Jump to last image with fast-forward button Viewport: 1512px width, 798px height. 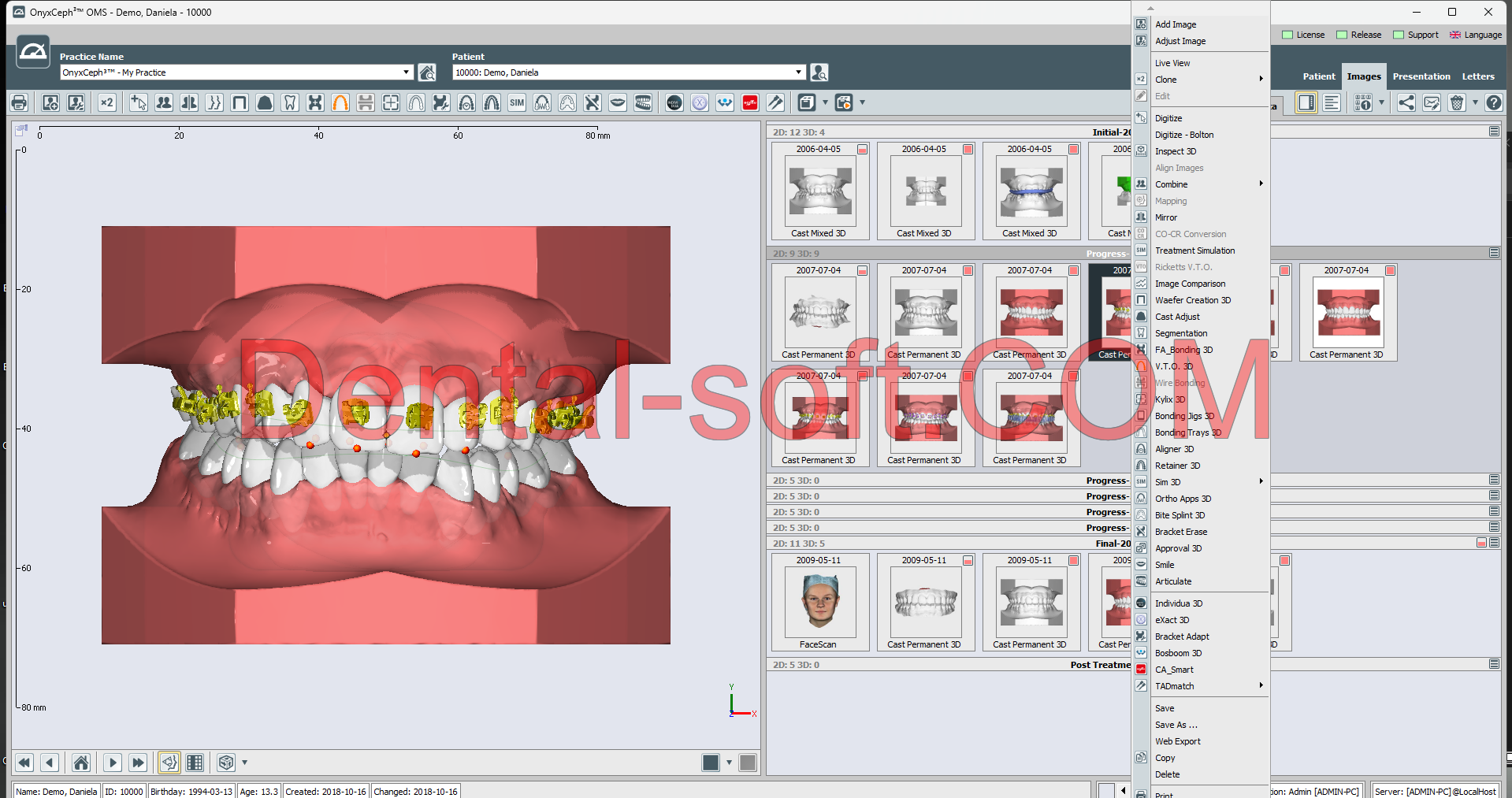point(139,762)
